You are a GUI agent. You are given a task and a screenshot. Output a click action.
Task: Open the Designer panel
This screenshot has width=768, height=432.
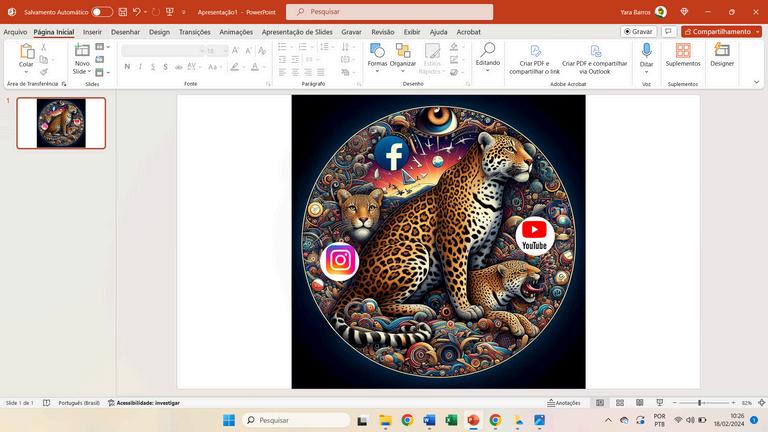721,54
